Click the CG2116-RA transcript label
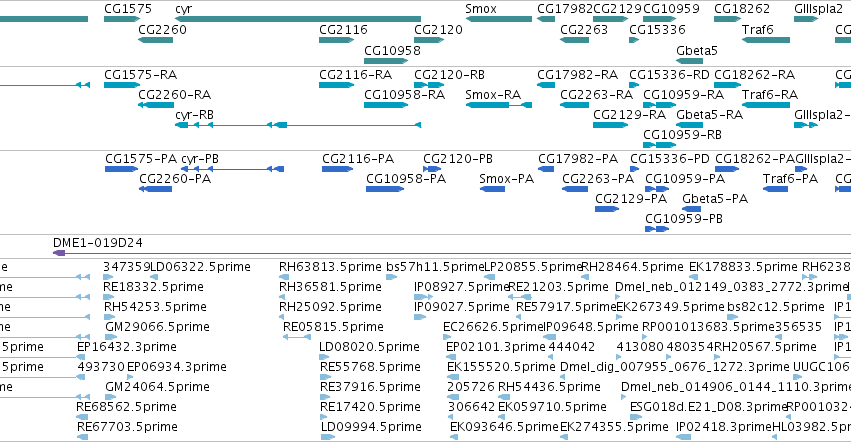This screenshot has height=442, width=851. 355,74
